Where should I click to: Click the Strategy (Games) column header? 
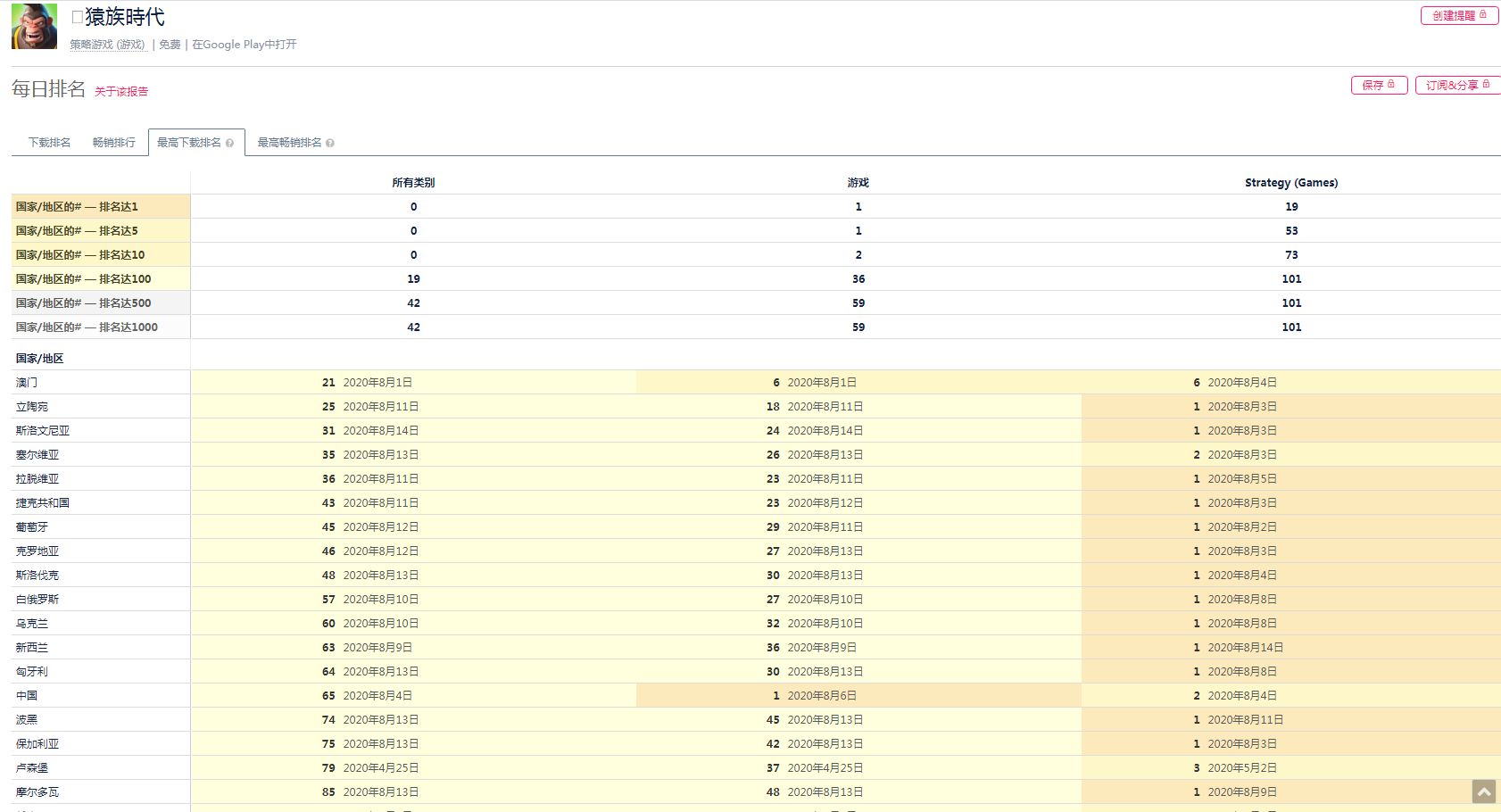coord(1290,183)
